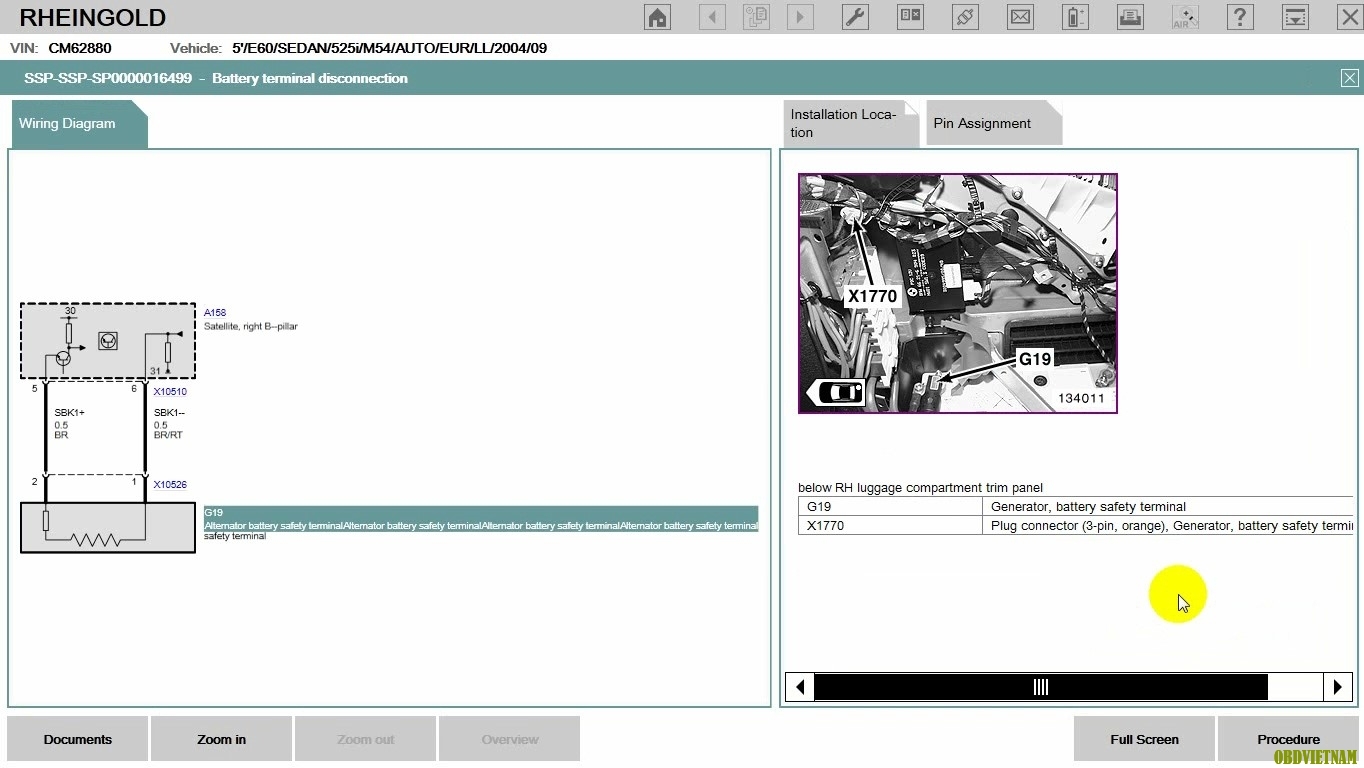Click the Zoom in button
This screenshot has height=768, width=1364.
pyautogui.click(x=222, y=739)
